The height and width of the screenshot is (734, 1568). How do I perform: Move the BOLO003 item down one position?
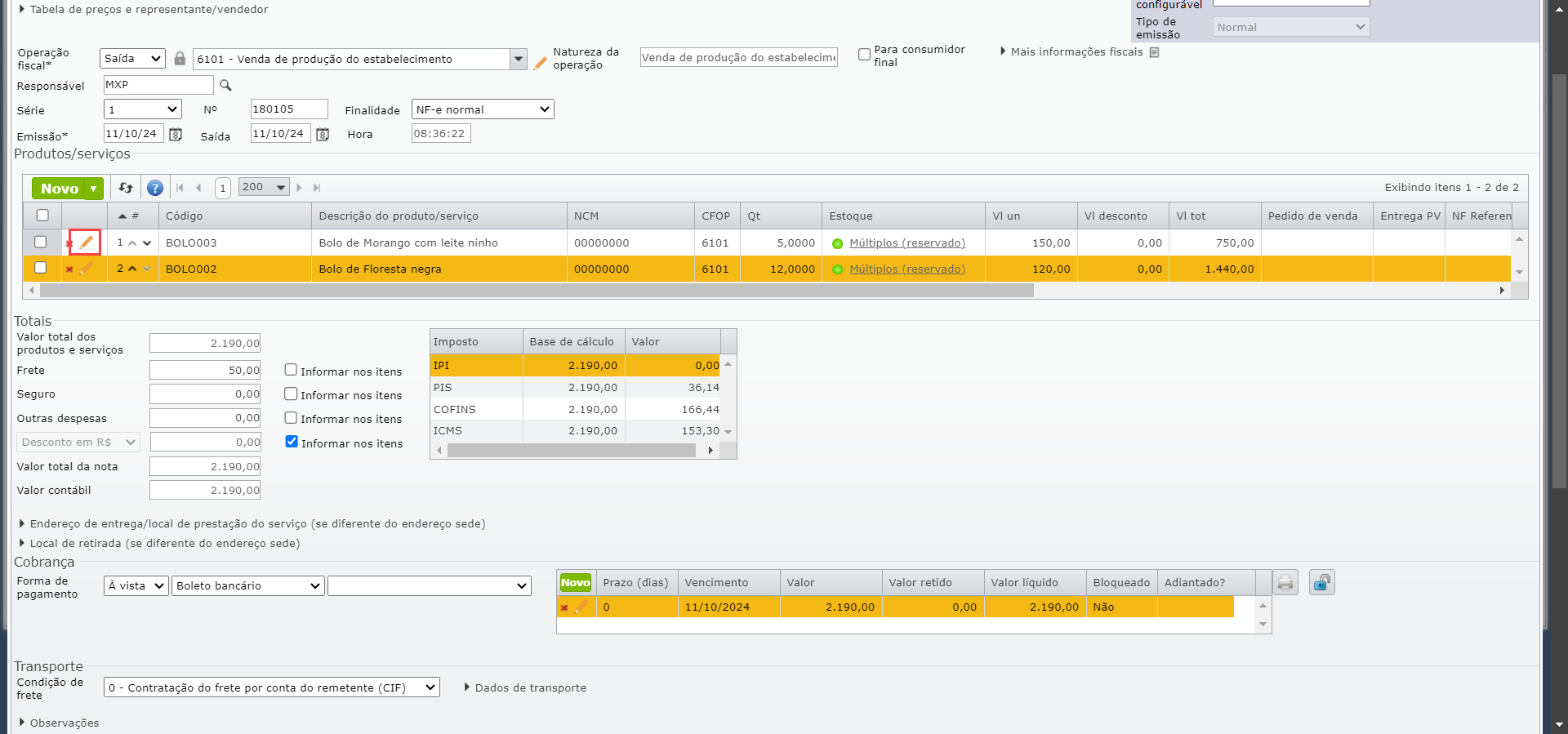pos(147,242)
